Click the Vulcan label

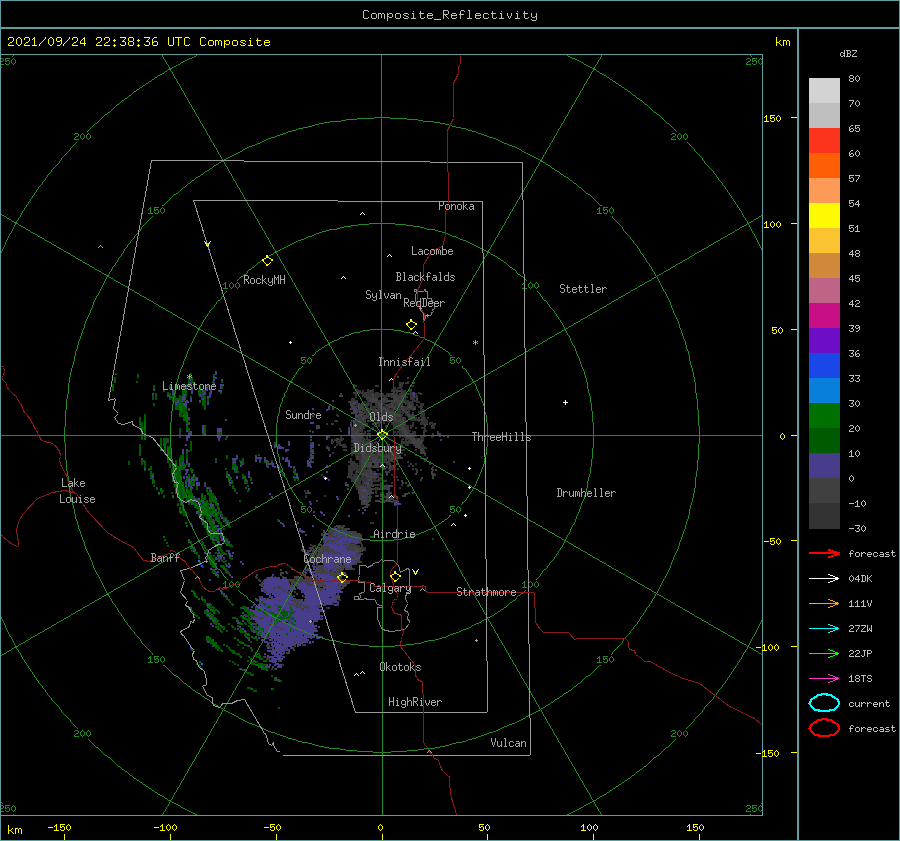(x=508, y=743)
